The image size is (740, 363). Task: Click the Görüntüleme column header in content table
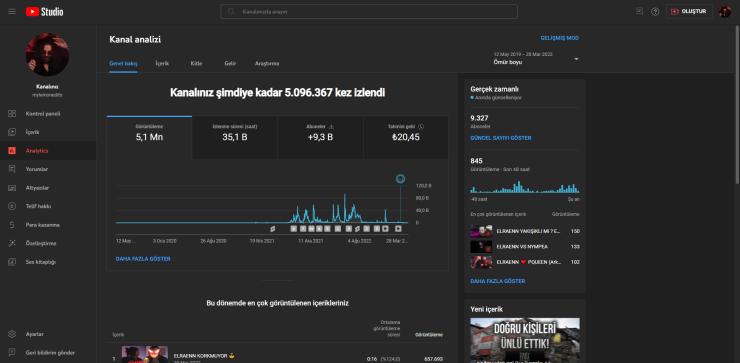(429, 335)
